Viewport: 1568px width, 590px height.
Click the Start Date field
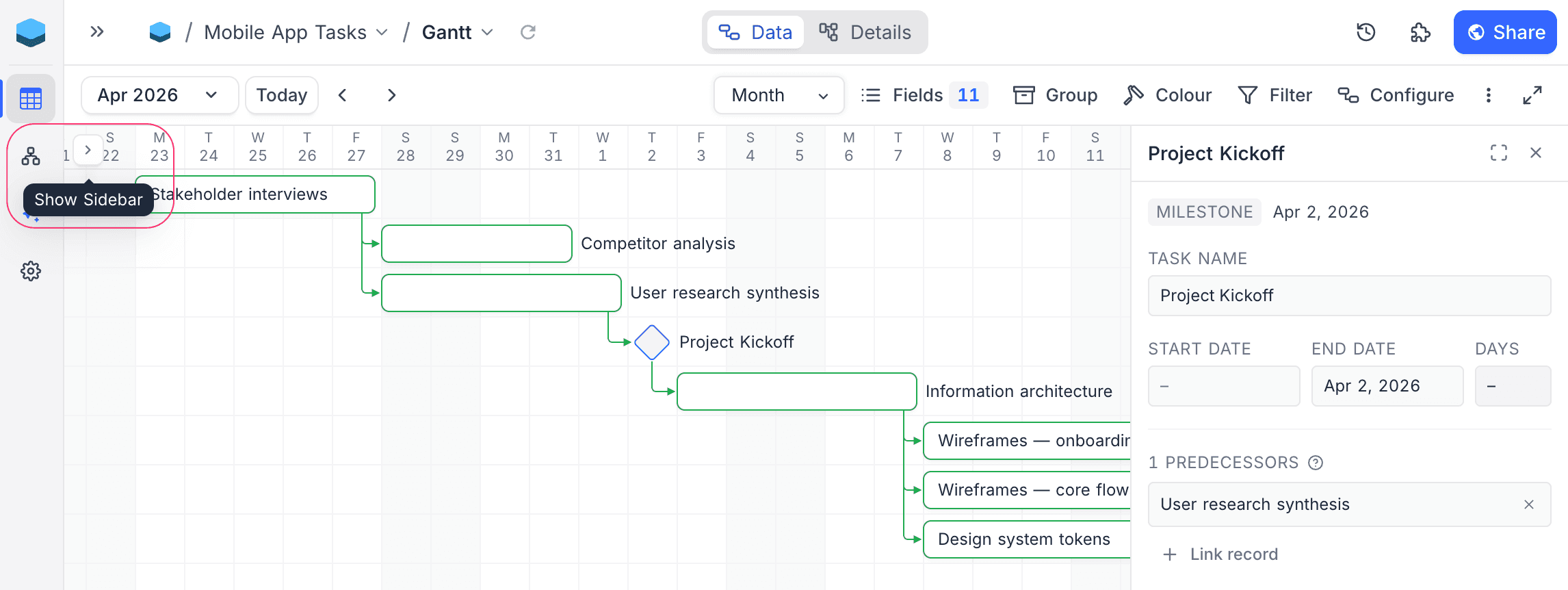coord(1224,386)
